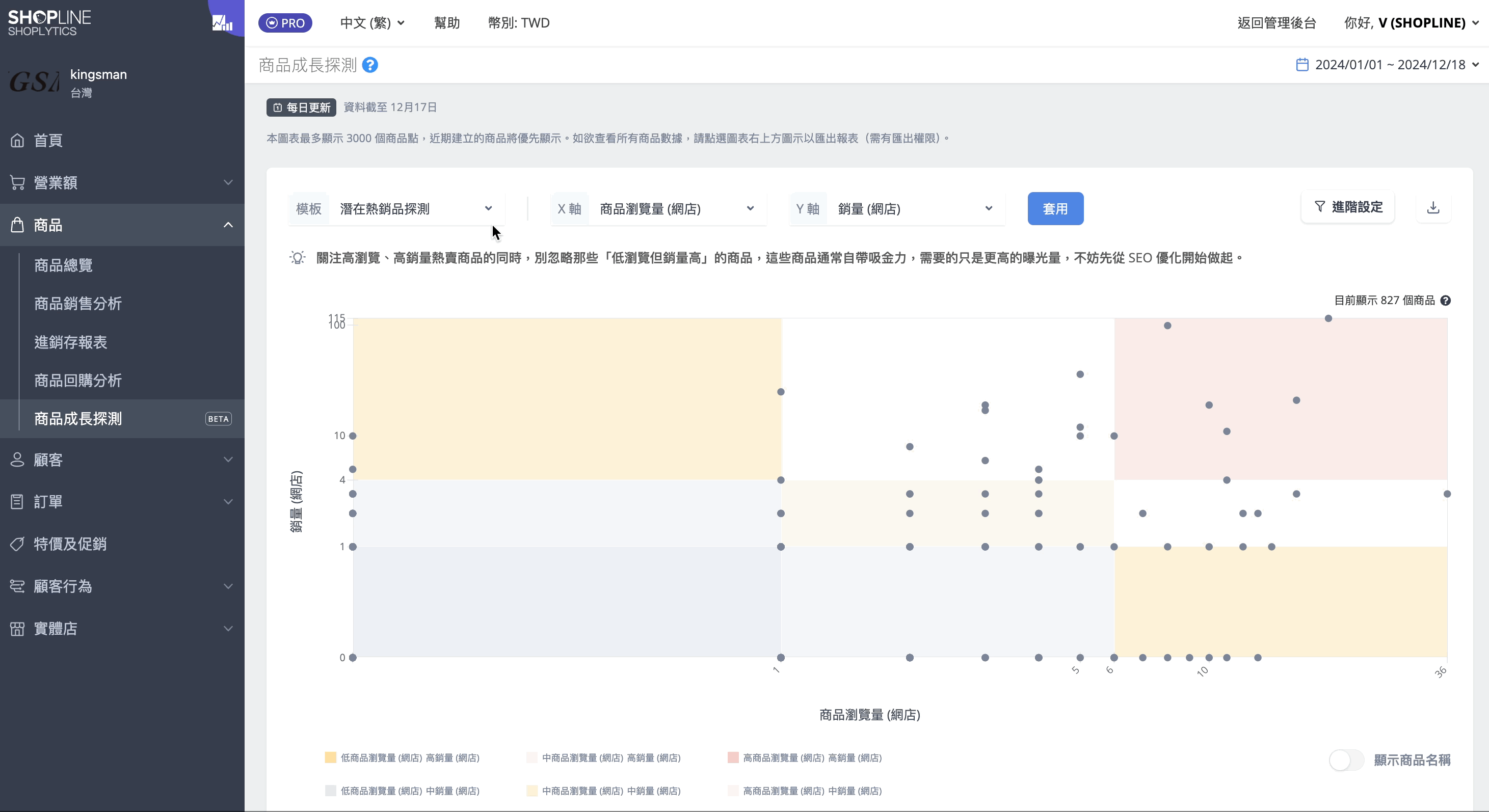Click legend swatch 低商品瀏覽量 (網店) 中銷量 (網店)
The image size is (1489, 812).
[330, 791]
